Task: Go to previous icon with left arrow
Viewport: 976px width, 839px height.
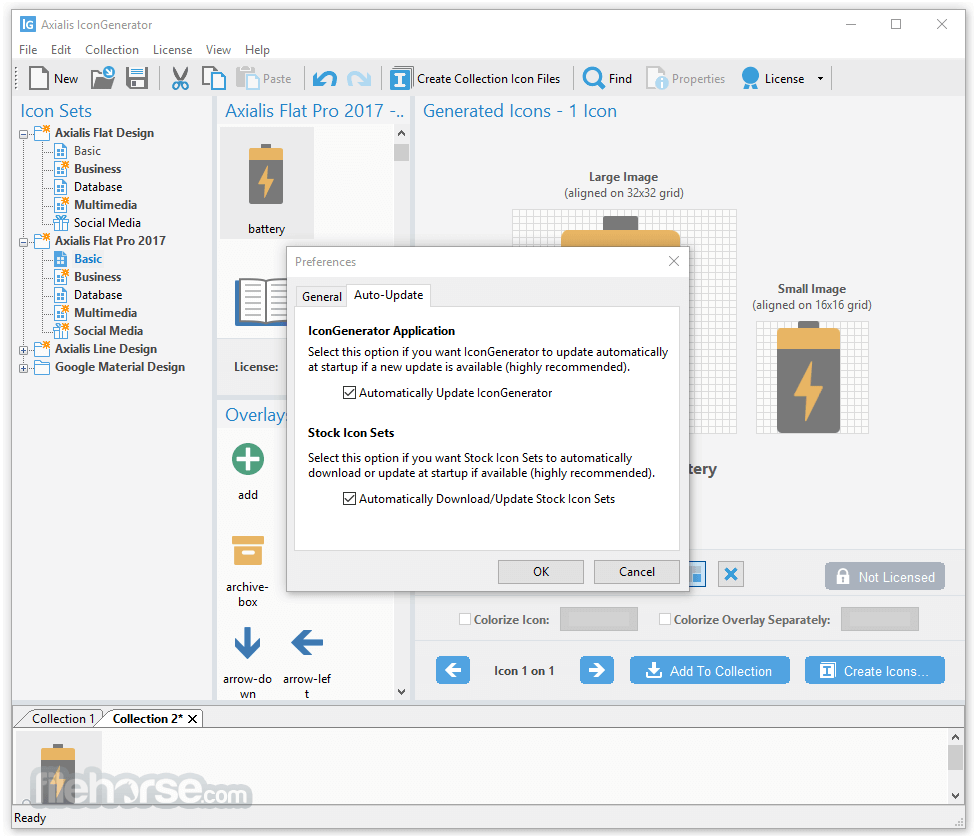Action: 453,670
